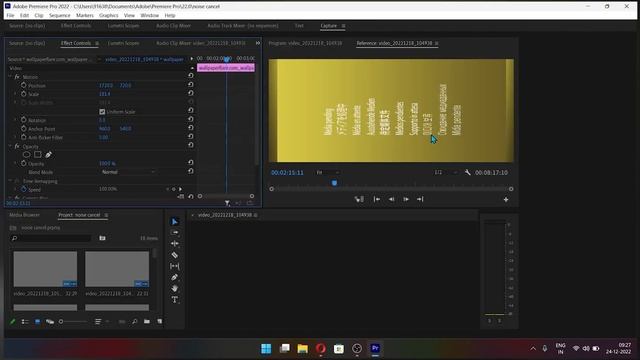The height and width of the screenshot is (360, 640).
Task: Select the Hand tool
Action: coord(175,288)
